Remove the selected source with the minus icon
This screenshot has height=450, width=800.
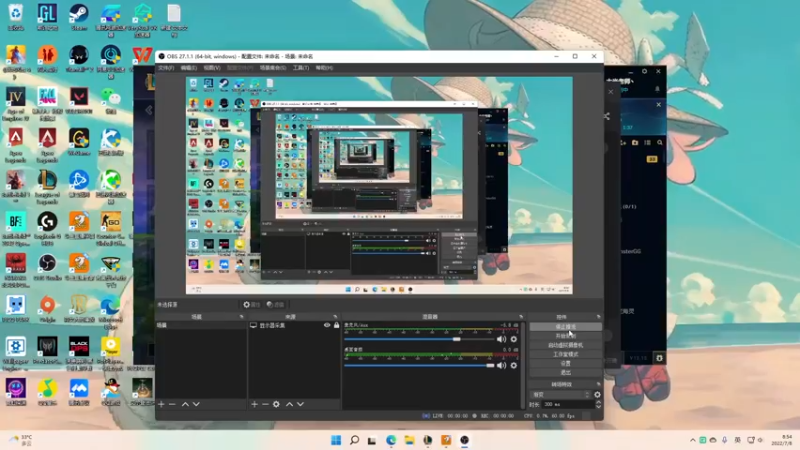265,404
